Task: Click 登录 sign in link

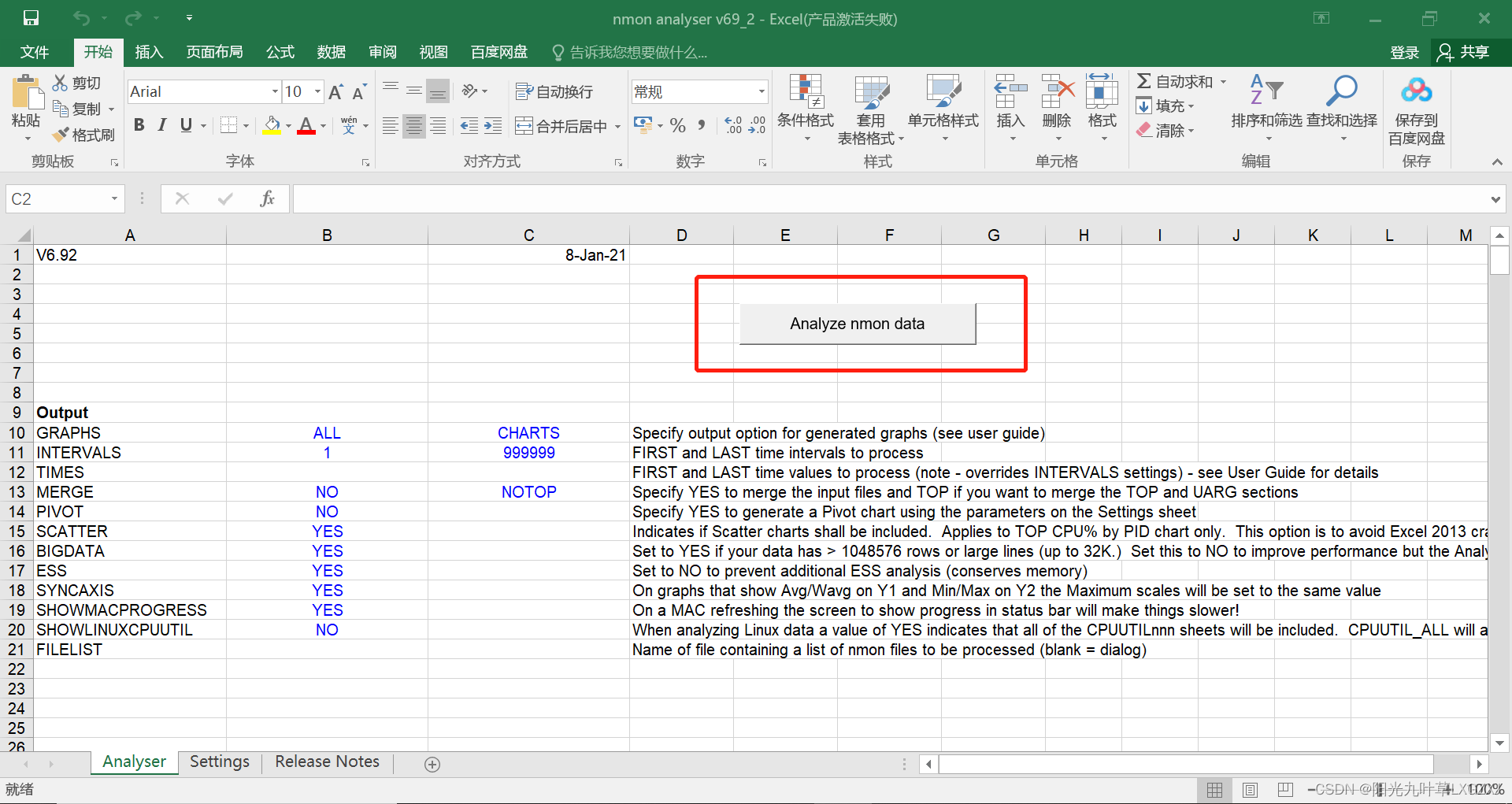Action: click(1404, 52)
